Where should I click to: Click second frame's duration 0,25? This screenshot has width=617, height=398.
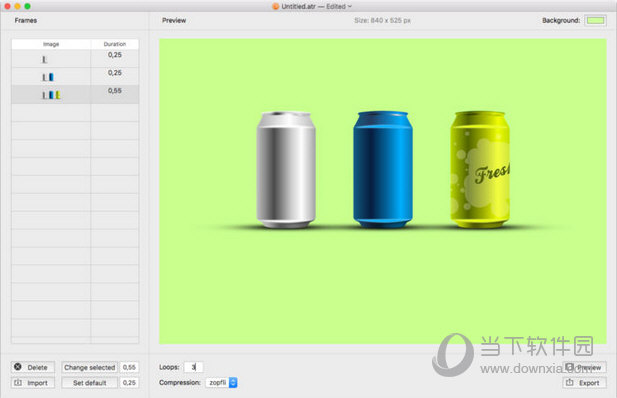pos(115,73)
